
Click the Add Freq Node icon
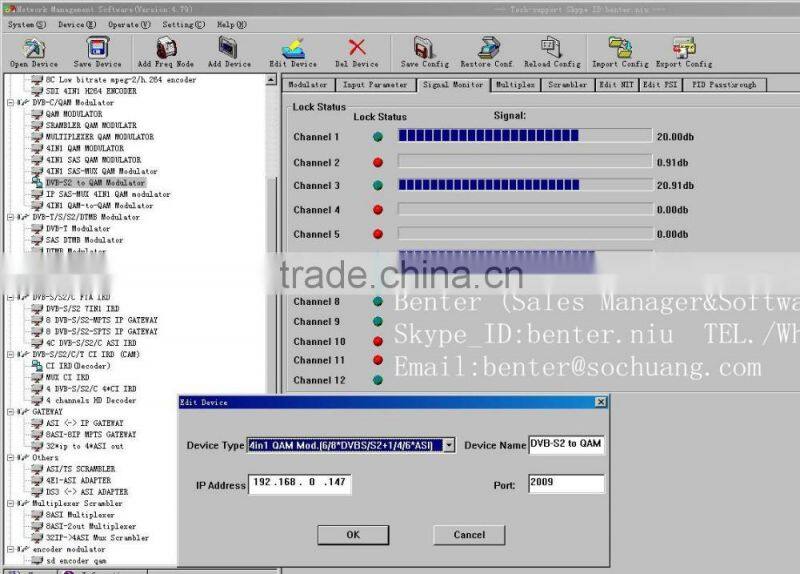(166, 48)
